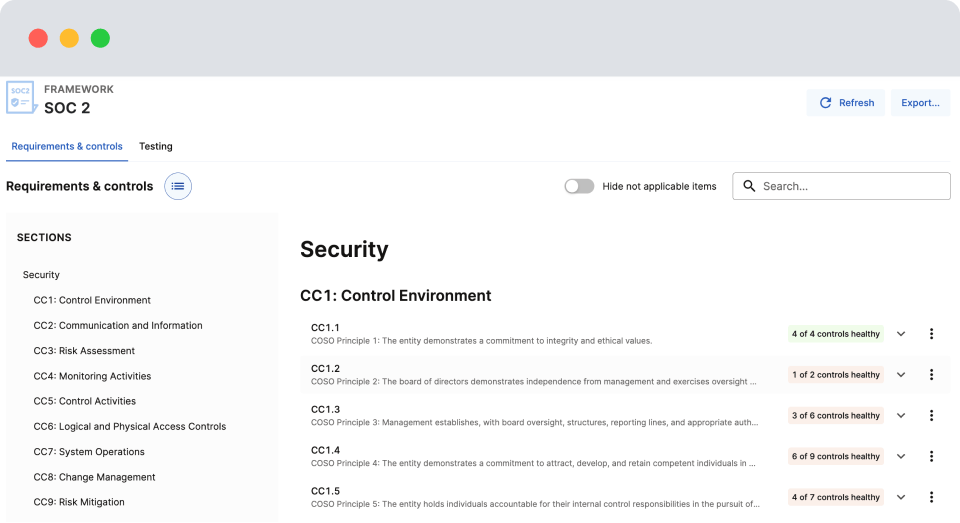Toggle Hide not applicable items switch
960x523 pixels.
[x=579, y=186]
